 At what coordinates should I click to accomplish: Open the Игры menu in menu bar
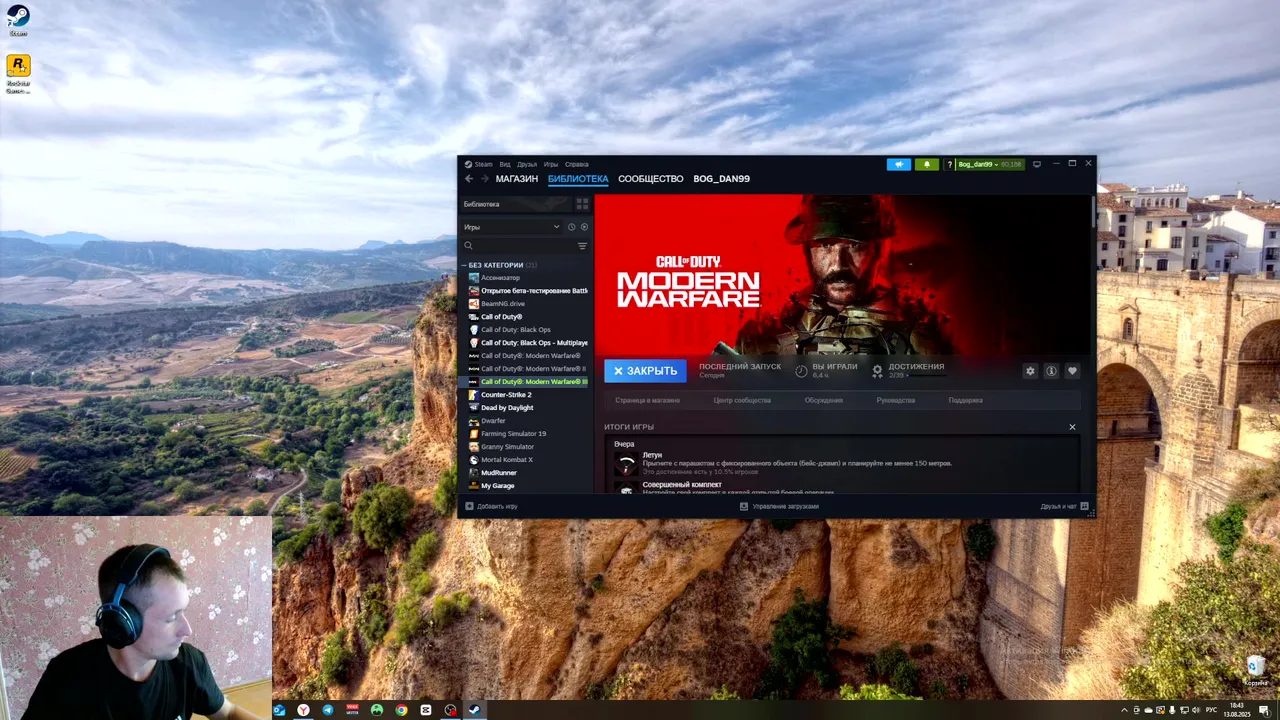tap(551, 164)
